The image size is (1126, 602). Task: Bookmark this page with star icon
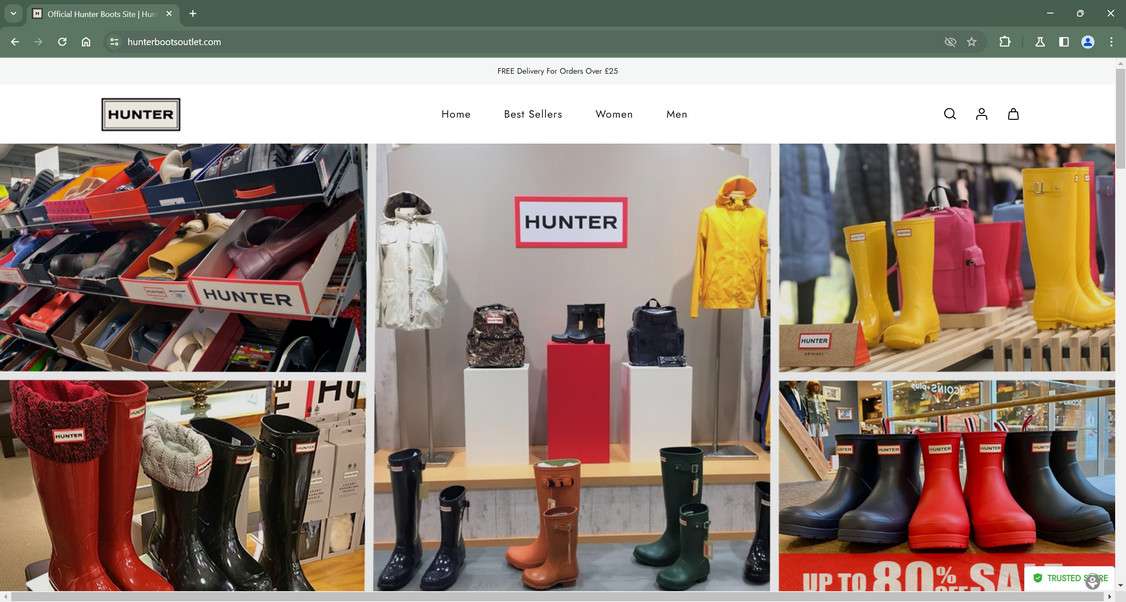pyautogui.click(x=972, y=42)
